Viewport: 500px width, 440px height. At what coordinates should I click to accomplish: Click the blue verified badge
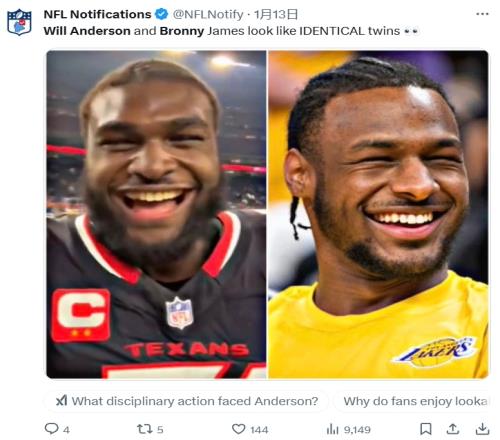[162, 14]
